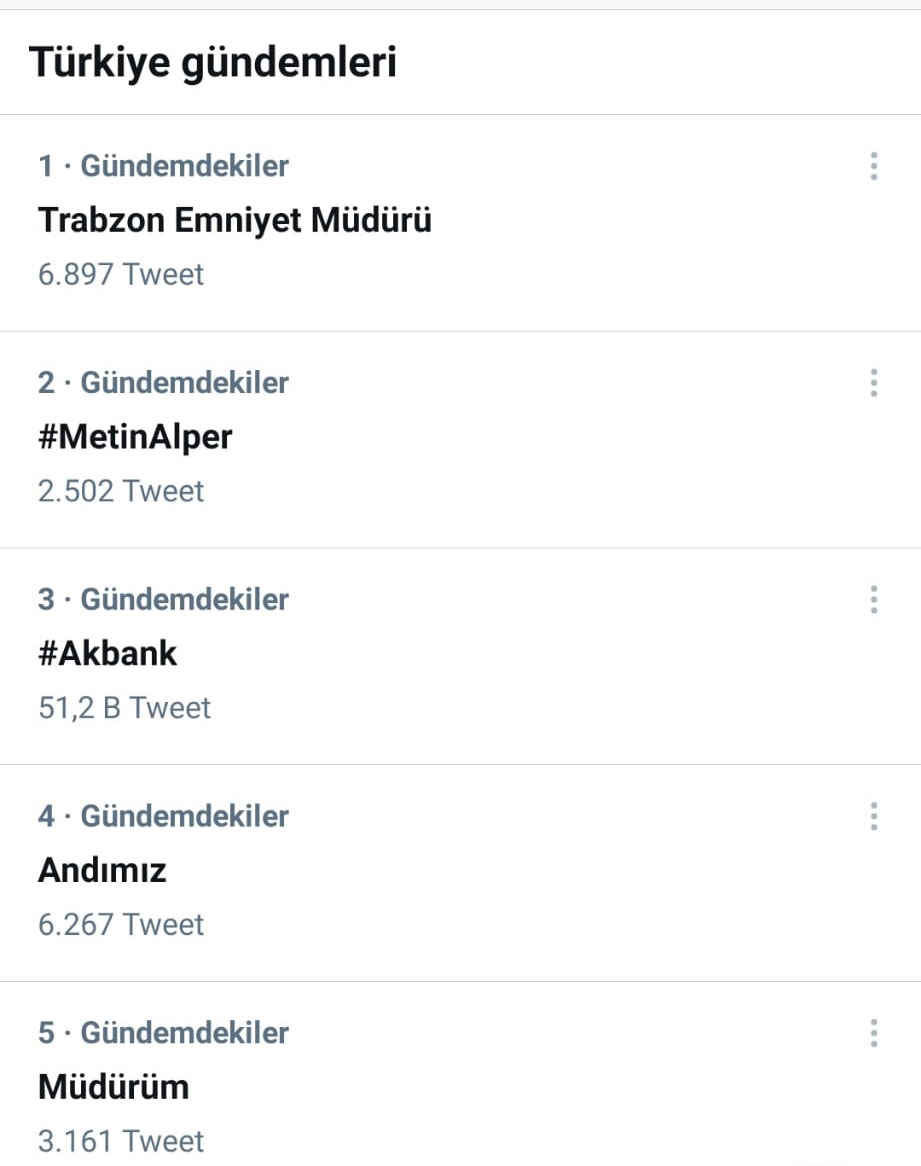The height and width of the screenshot is (1166, 921).
Task: Select the 6.267 Tweet count text
Action: point(121,924)
